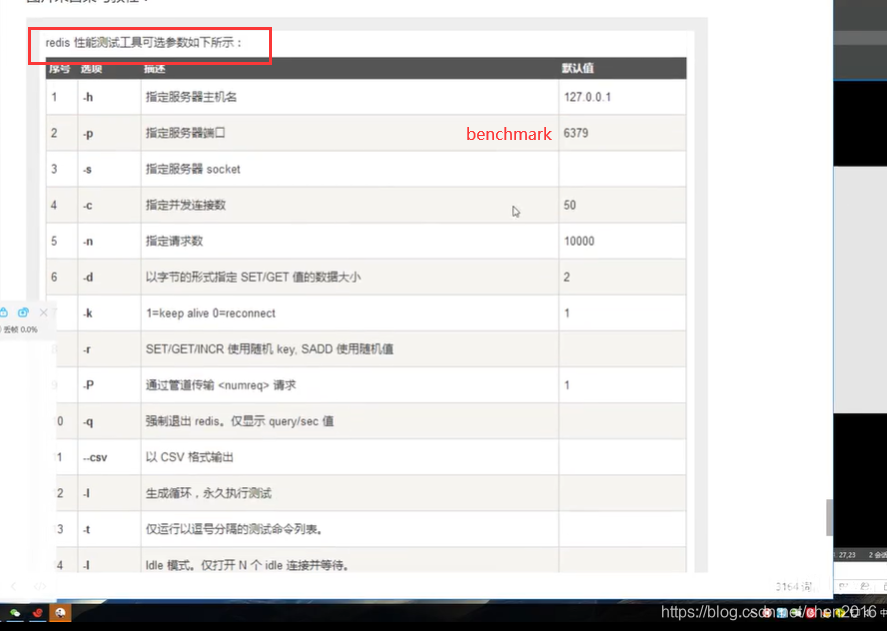Click the blue camera icon in the floating panel

tap(23, 312)
